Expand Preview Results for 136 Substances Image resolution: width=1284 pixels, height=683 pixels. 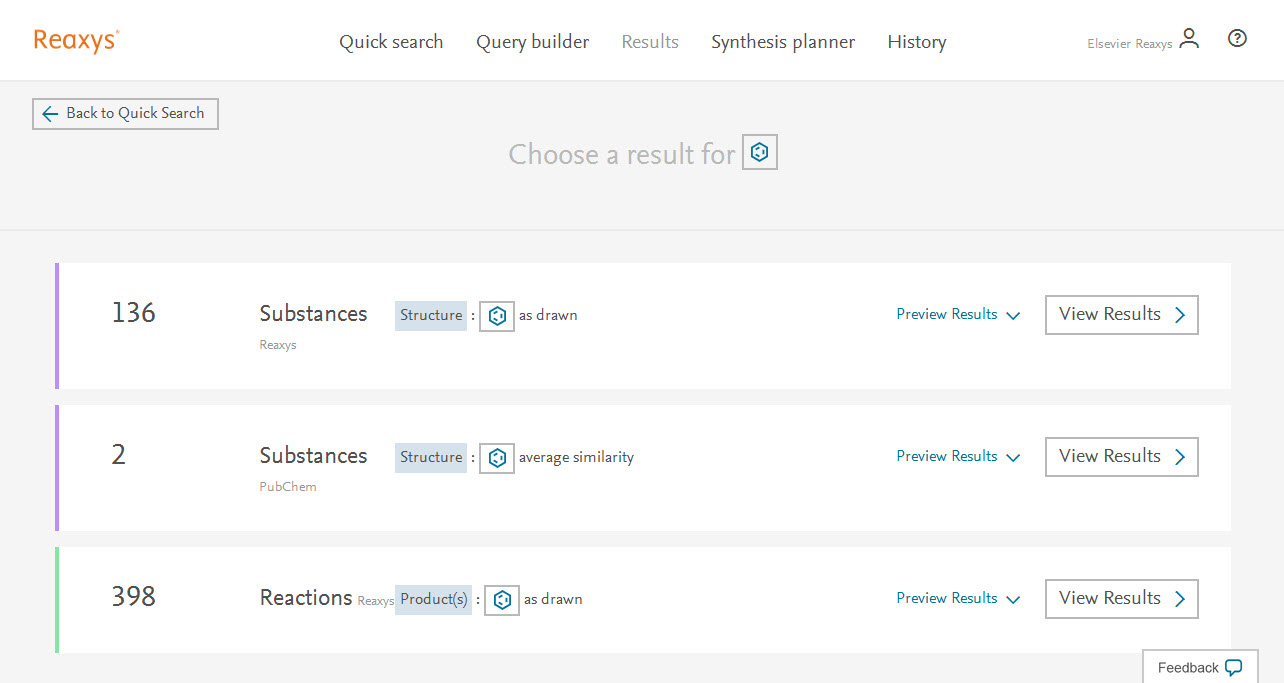pyautogui.click(x=957, y=315)
